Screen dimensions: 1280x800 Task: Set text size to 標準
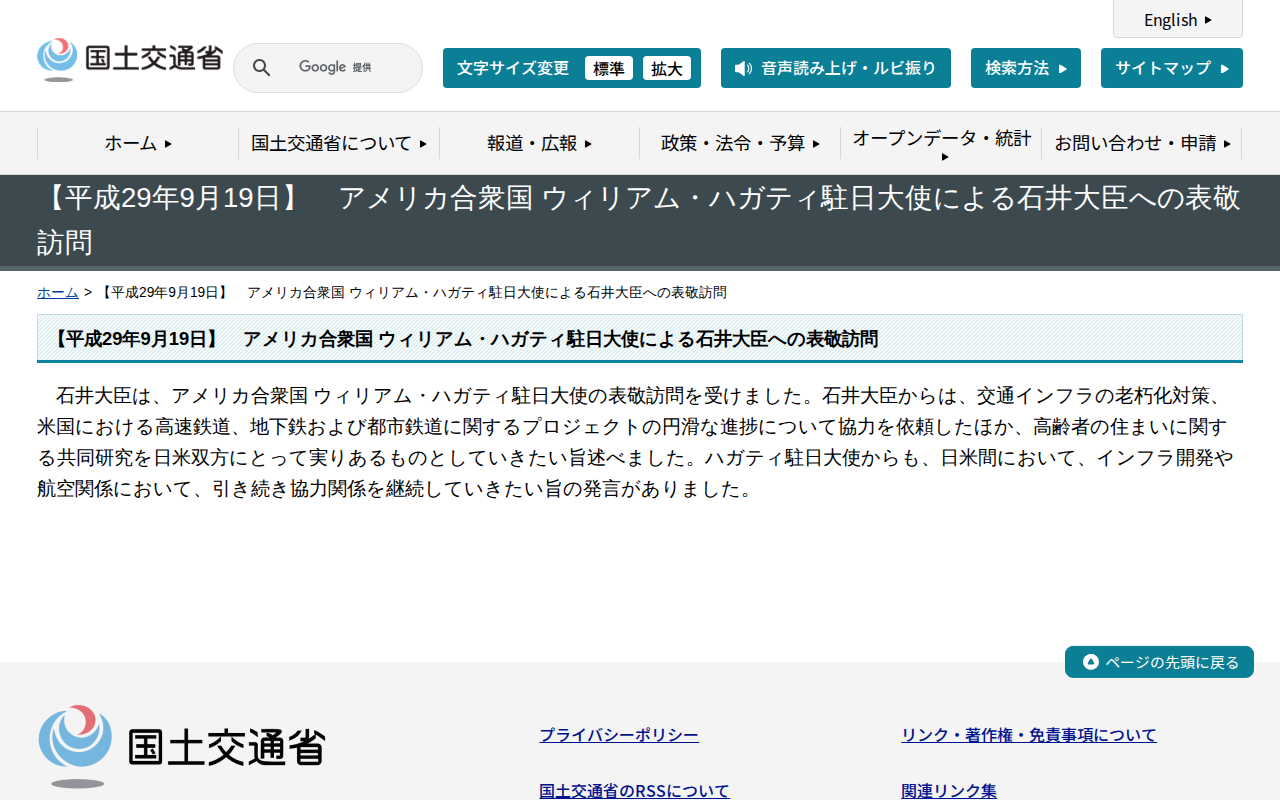[x=609, y=68]
